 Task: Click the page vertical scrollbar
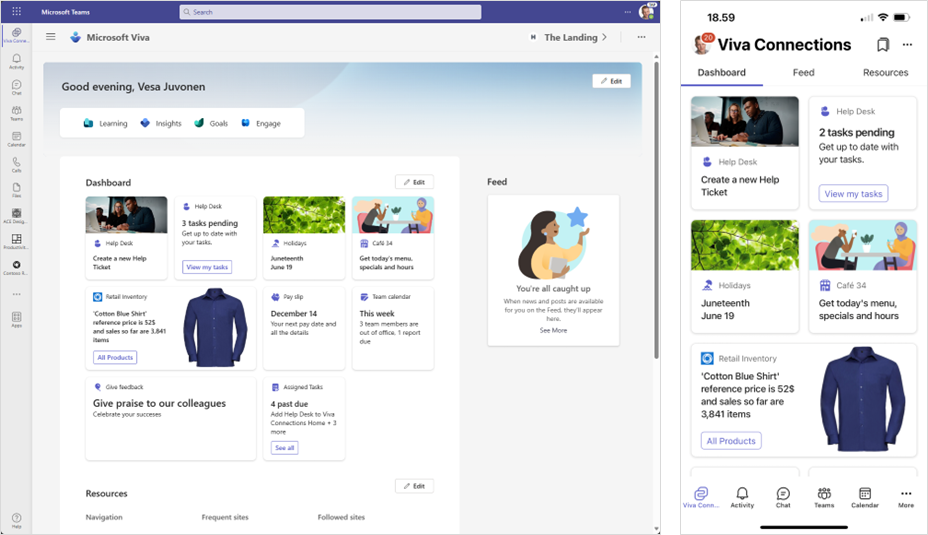click(x=656, y=210)
